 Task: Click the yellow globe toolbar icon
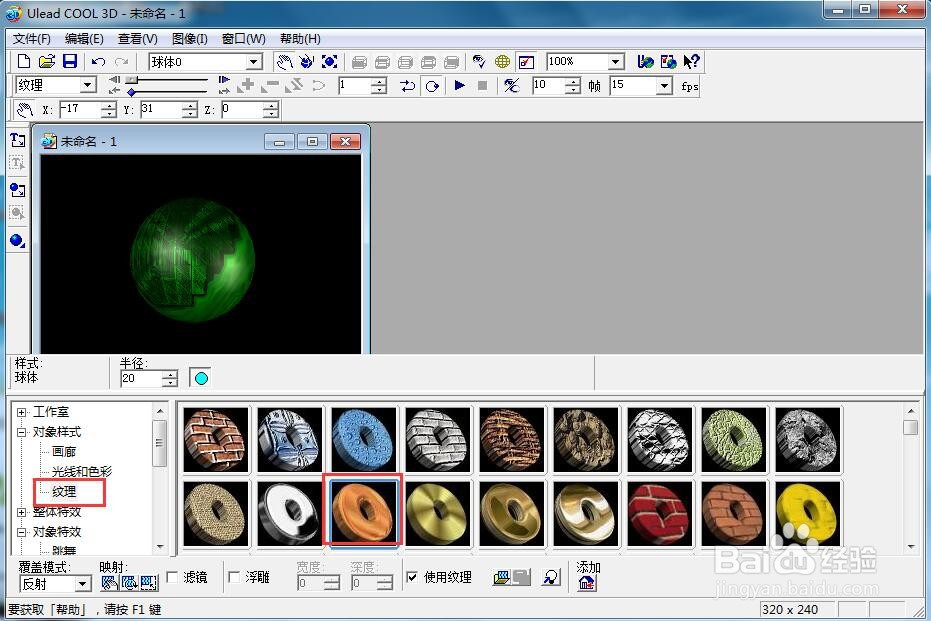tap(502, 62)
